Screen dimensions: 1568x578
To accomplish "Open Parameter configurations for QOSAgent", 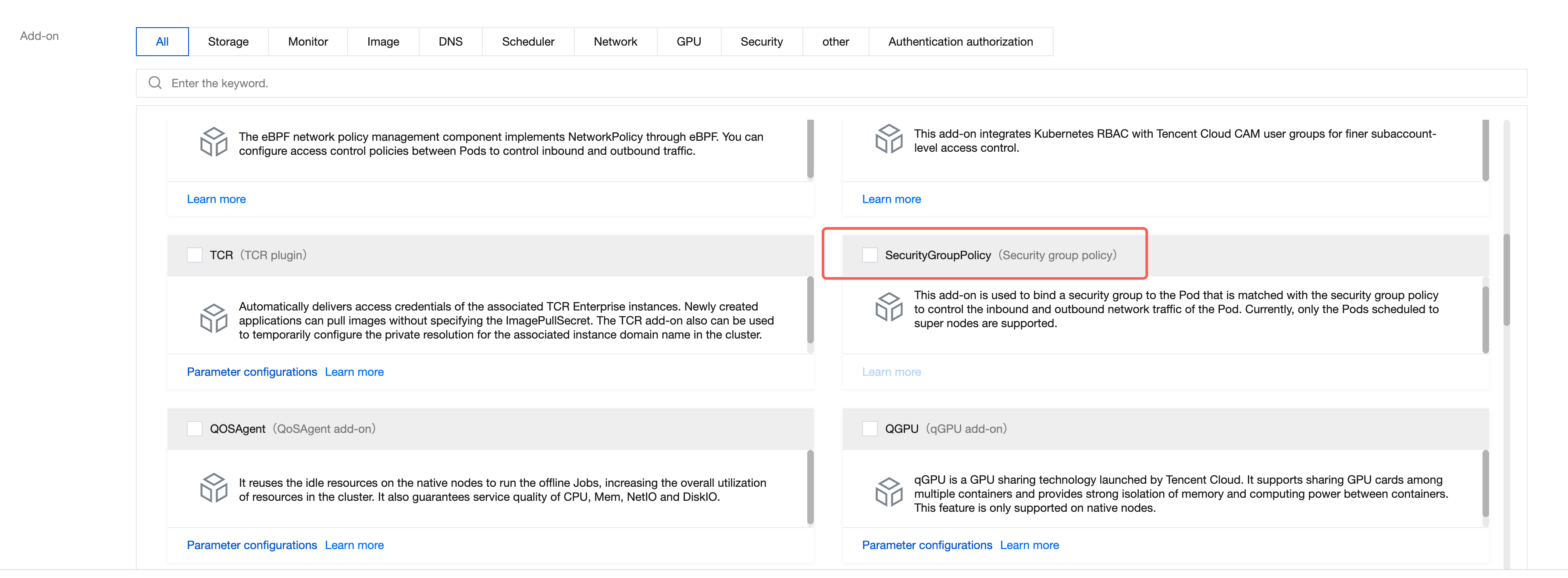I will (x=251, y=546).
